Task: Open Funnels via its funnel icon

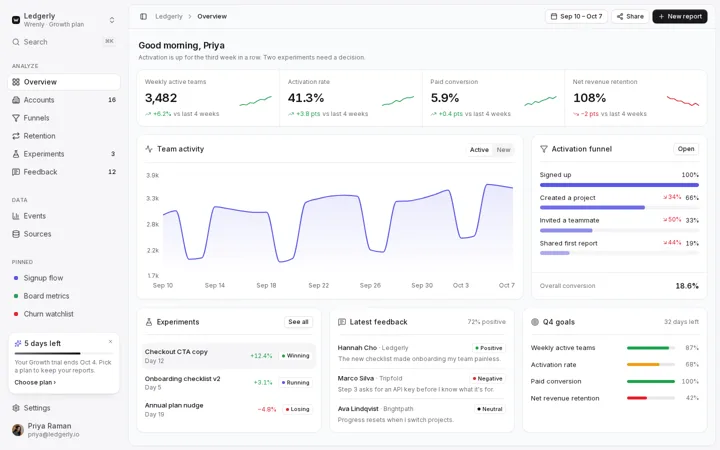Action: point(16,118)
